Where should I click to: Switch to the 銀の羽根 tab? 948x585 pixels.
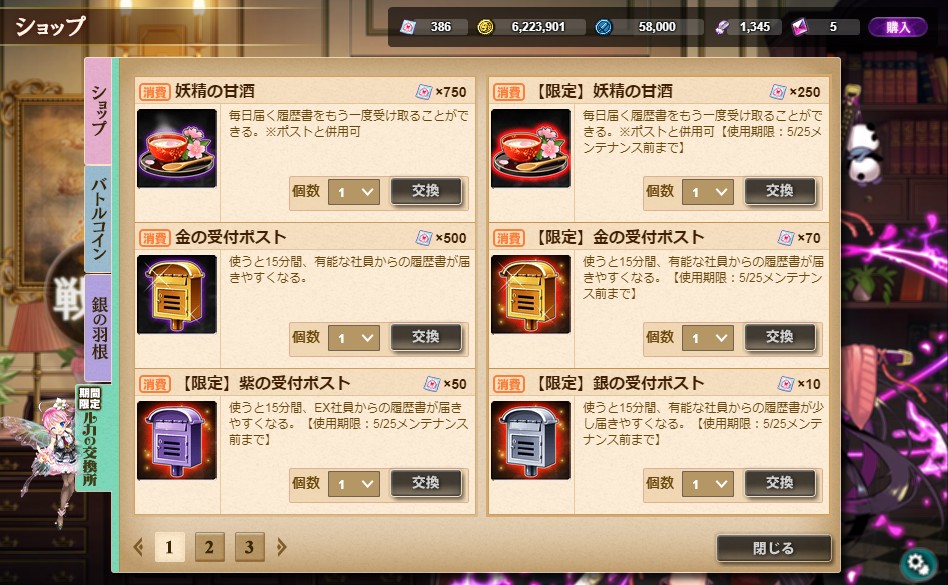(x=99, y=328)
